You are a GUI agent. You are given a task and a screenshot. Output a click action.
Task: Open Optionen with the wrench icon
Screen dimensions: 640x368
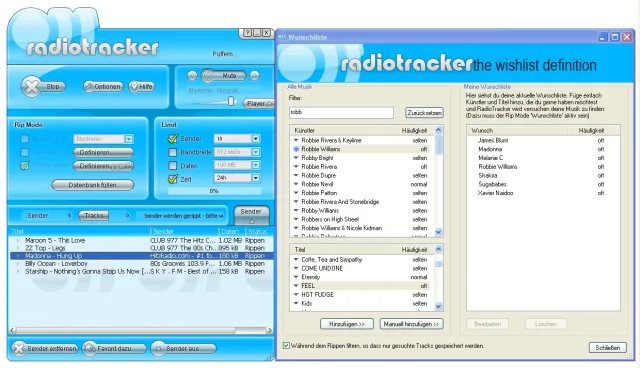coord(103,86)
